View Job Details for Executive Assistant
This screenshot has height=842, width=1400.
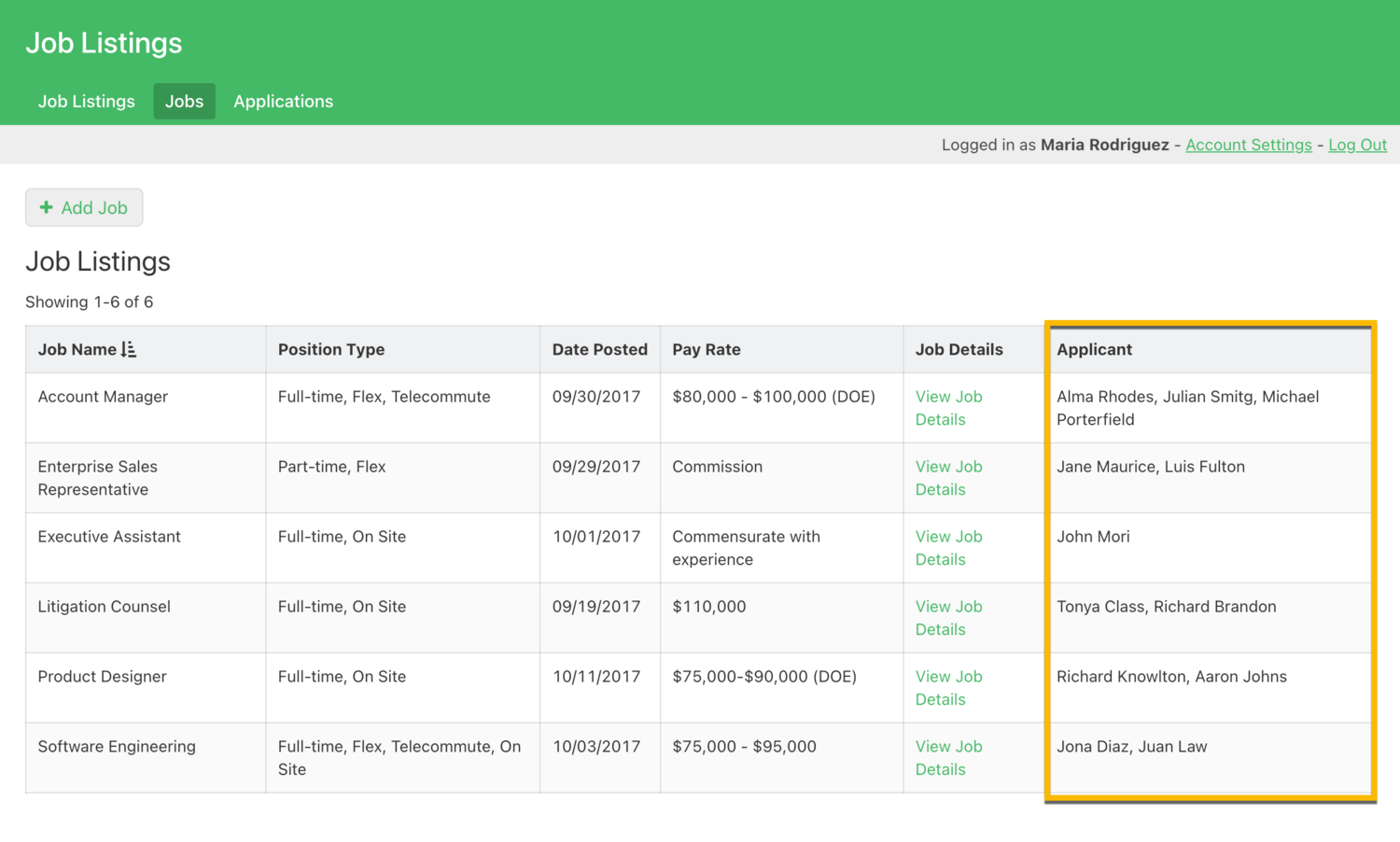(948, 548)
